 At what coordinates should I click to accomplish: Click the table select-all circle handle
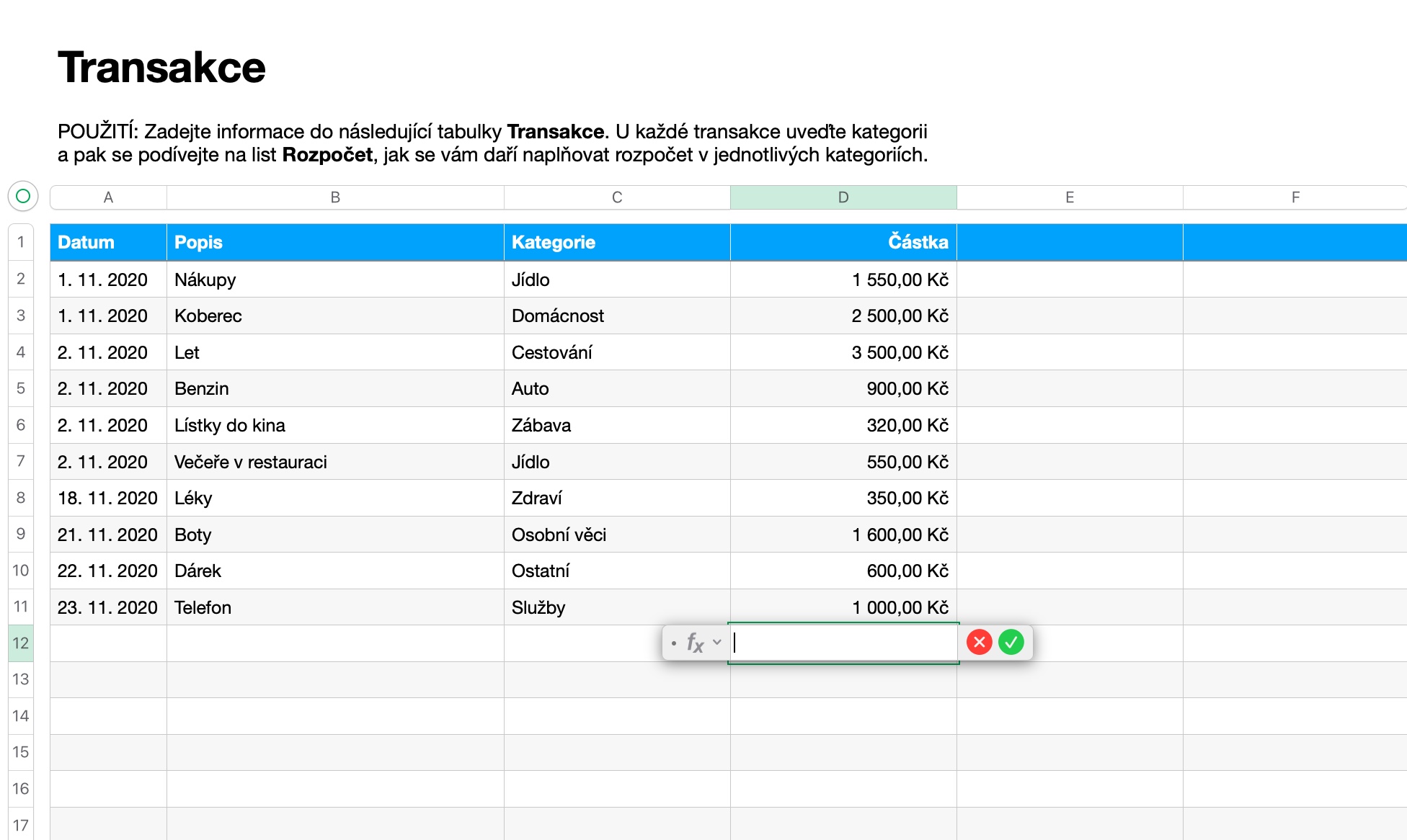pos(23,196)
